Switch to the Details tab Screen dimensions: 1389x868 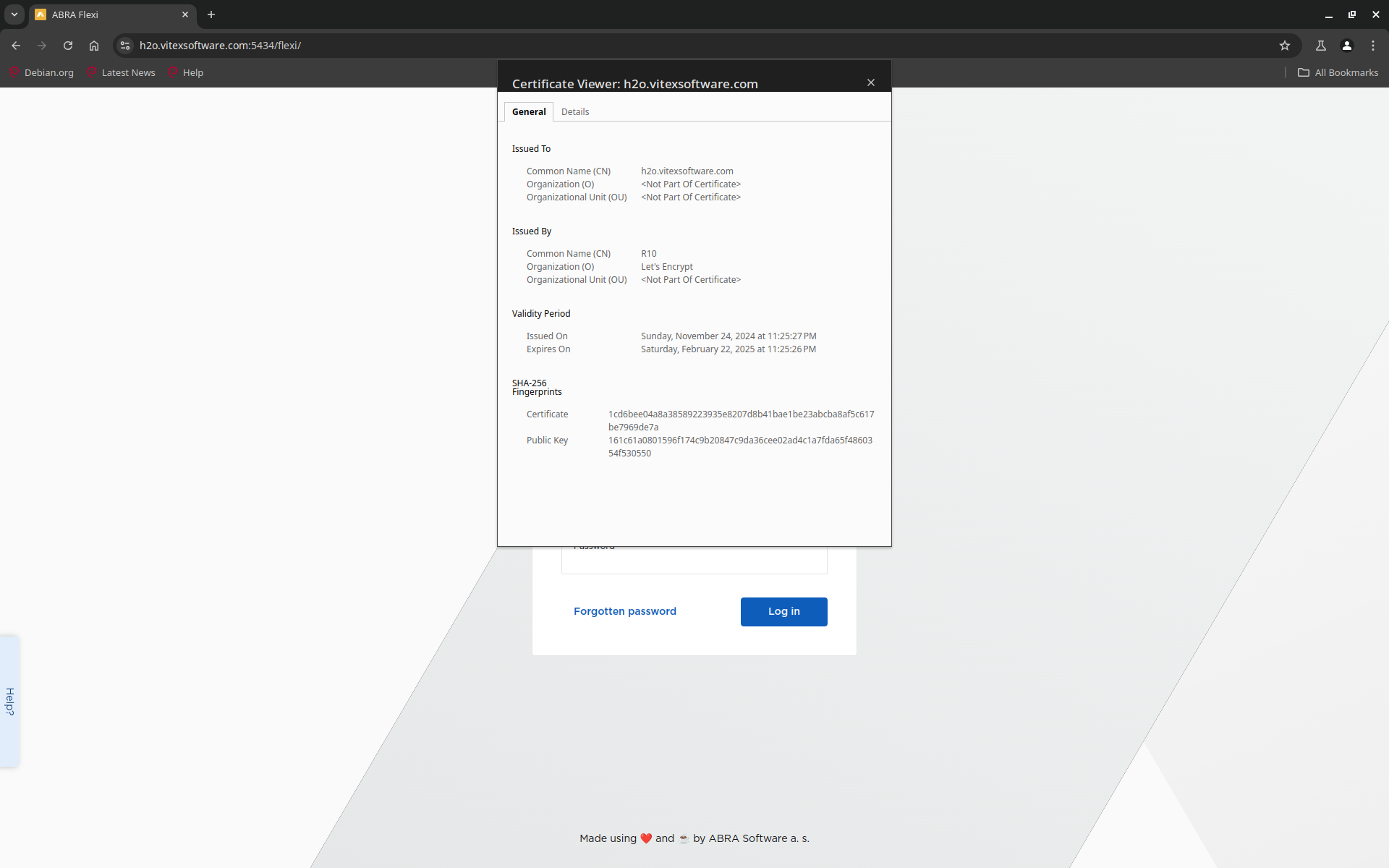pyautogui.click(x=575, y=111)
